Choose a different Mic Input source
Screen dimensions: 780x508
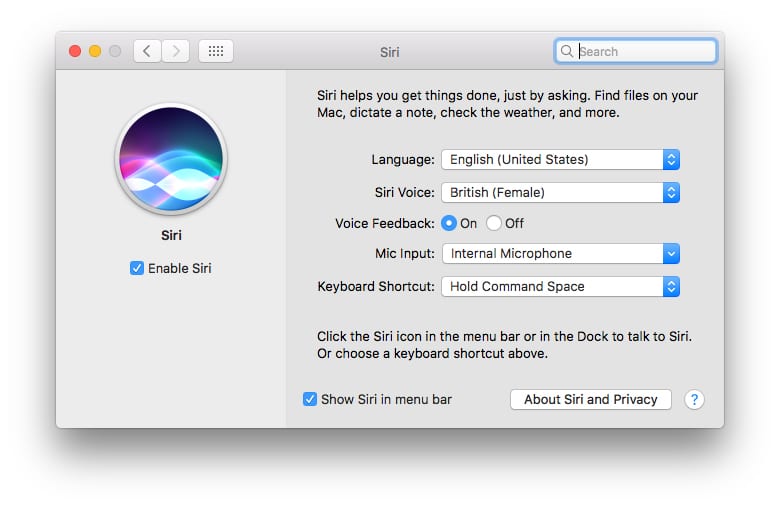click(x=560, y=254)
